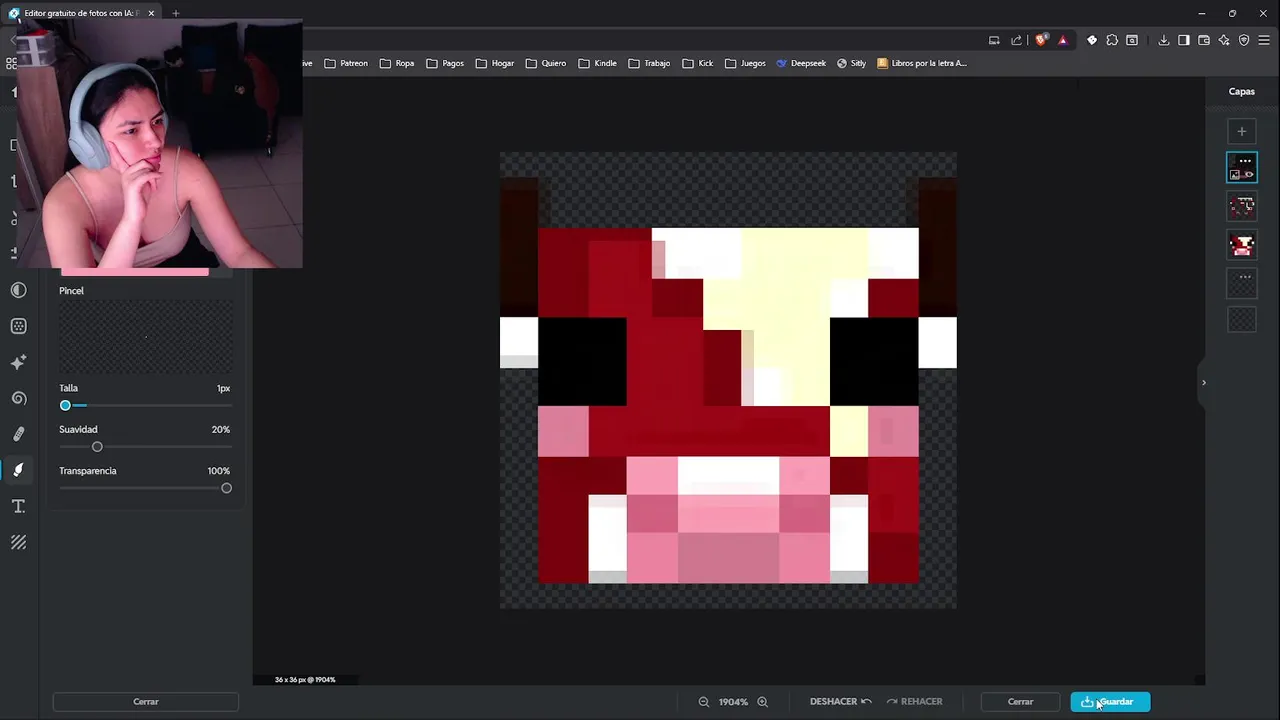Click the Cerrar button next to Guardar
Image resolution: width=1280 pixels, height=720 pixels.
click(1020, 702)
